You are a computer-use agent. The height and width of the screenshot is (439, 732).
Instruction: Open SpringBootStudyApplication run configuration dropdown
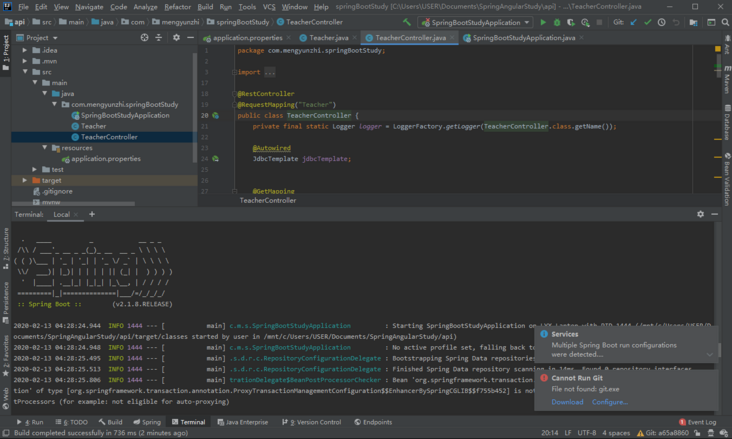[x=474, y=22]
